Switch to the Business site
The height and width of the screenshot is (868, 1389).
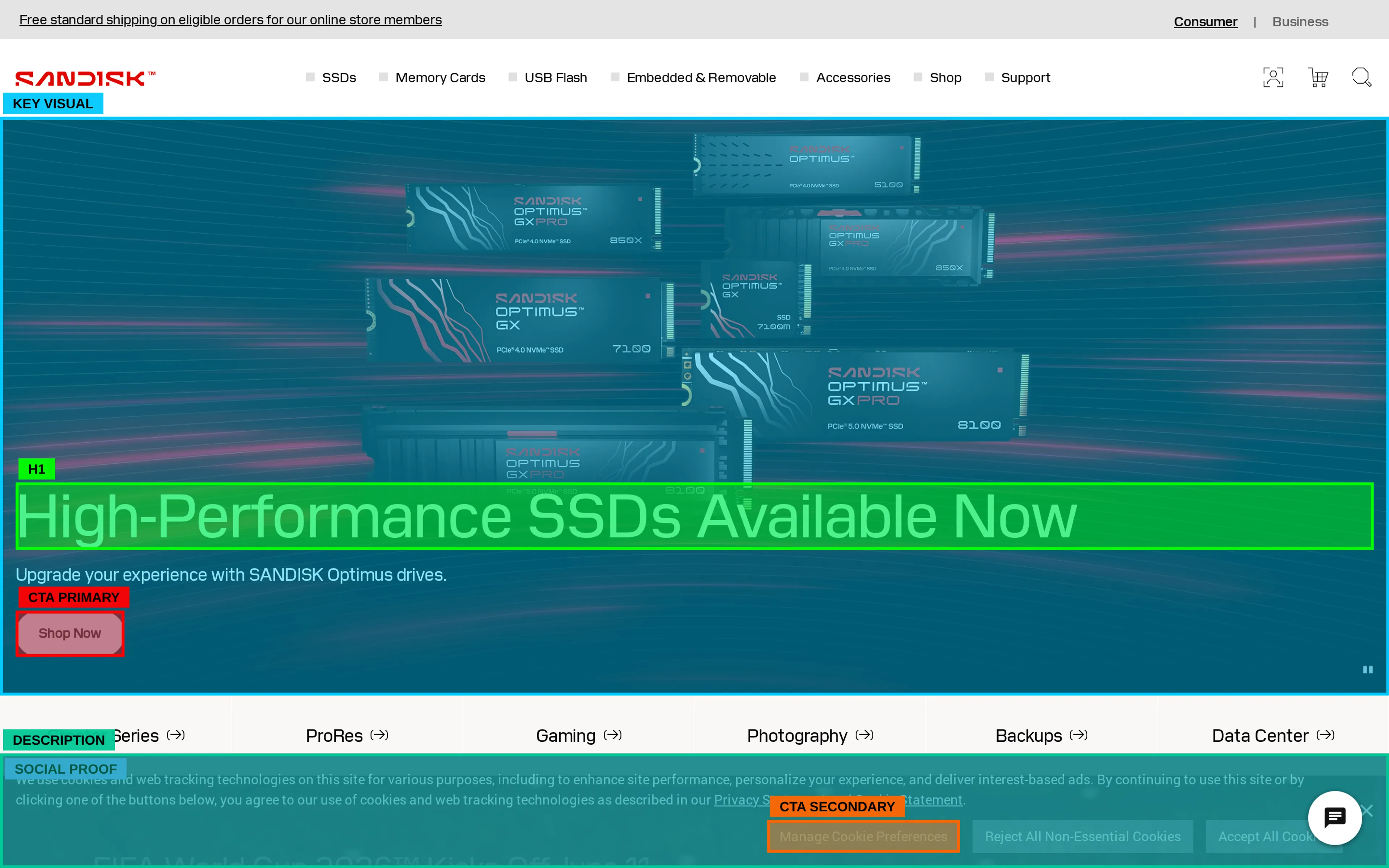tap(1300, 22)
